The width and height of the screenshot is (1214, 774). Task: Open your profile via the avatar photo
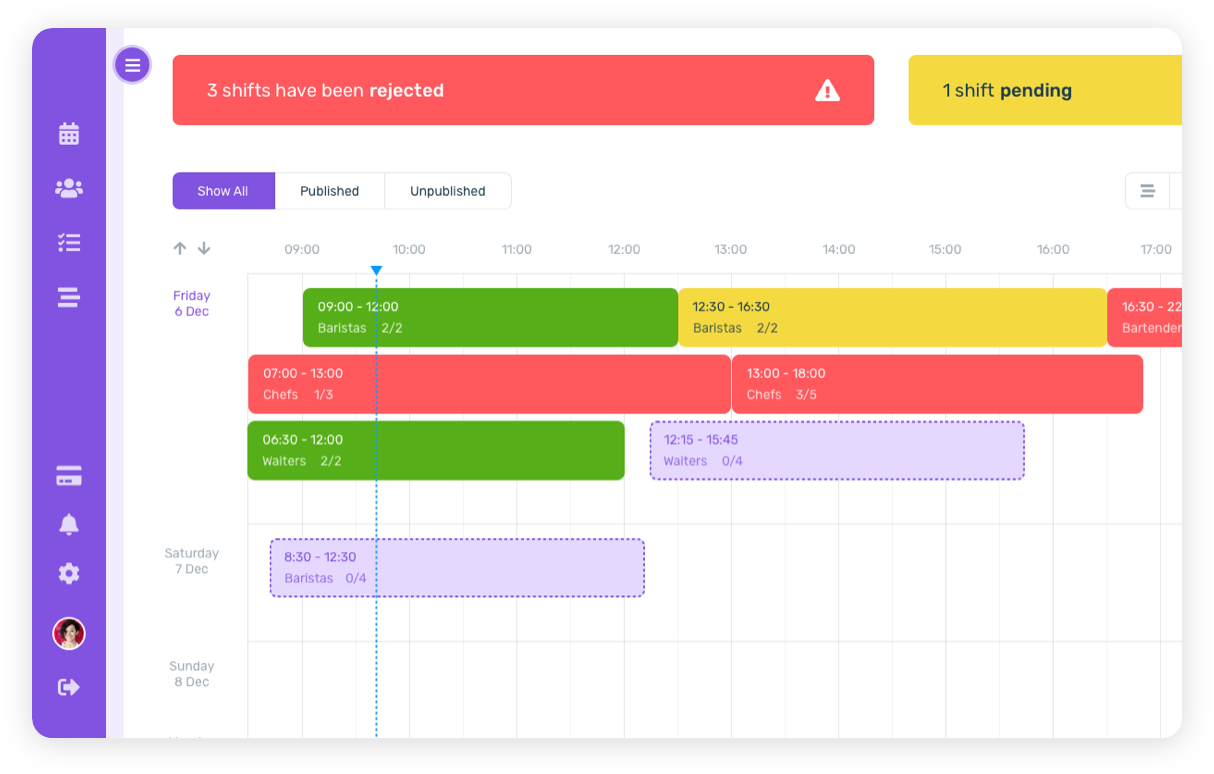pos(68,633)
